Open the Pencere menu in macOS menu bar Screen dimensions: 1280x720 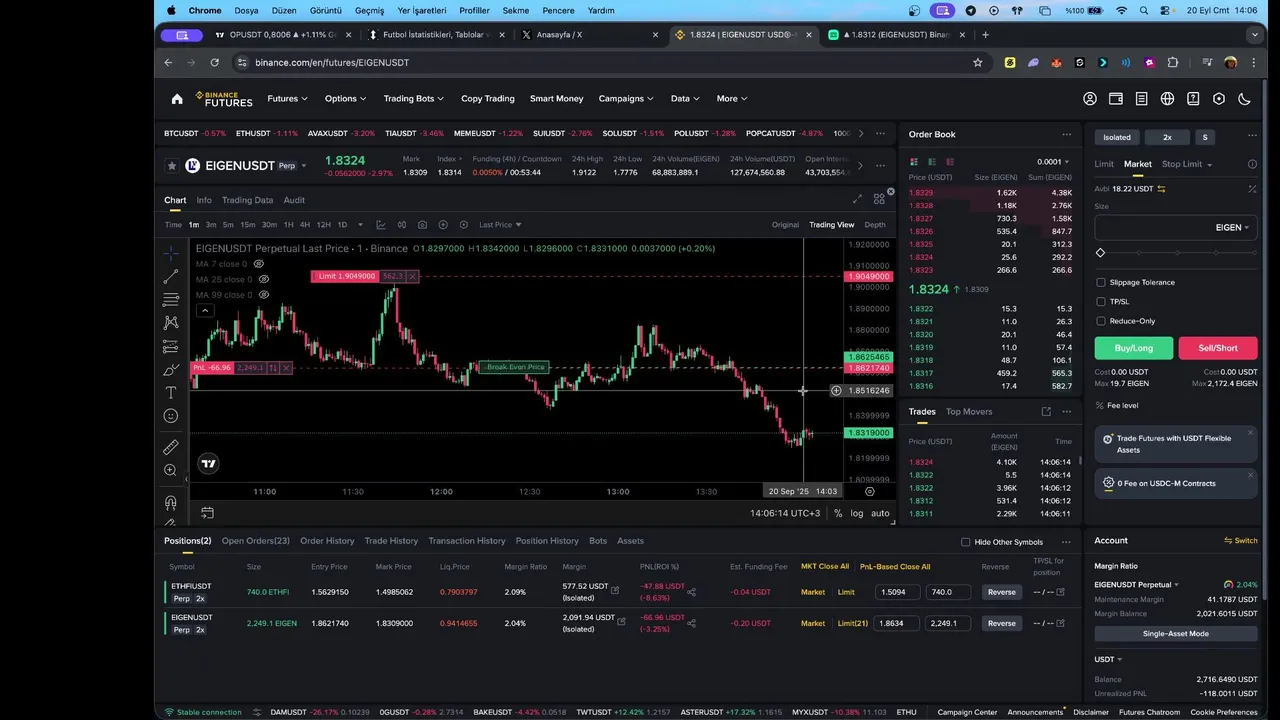click(x=558, y=10)
